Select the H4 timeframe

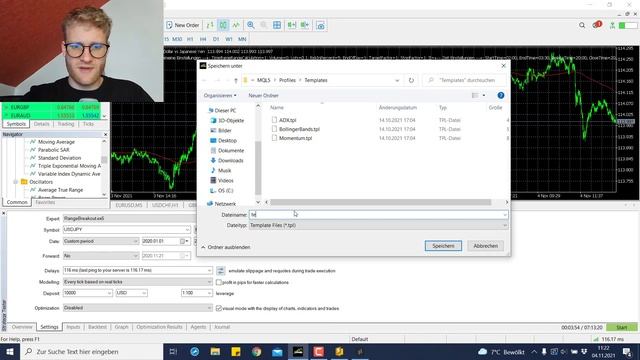tap(203, 39)
